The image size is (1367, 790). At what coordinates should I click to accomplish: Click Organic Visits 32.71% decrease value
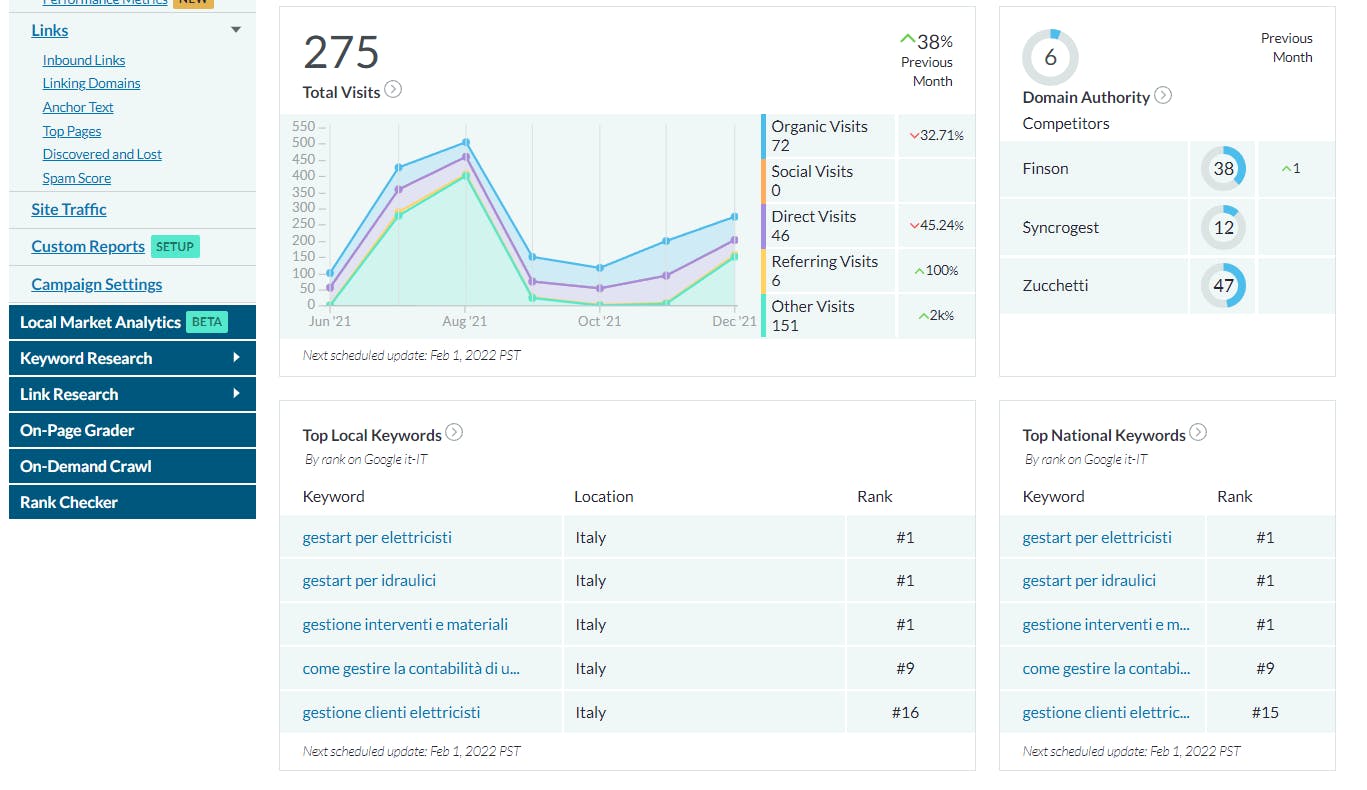(936, 135)
